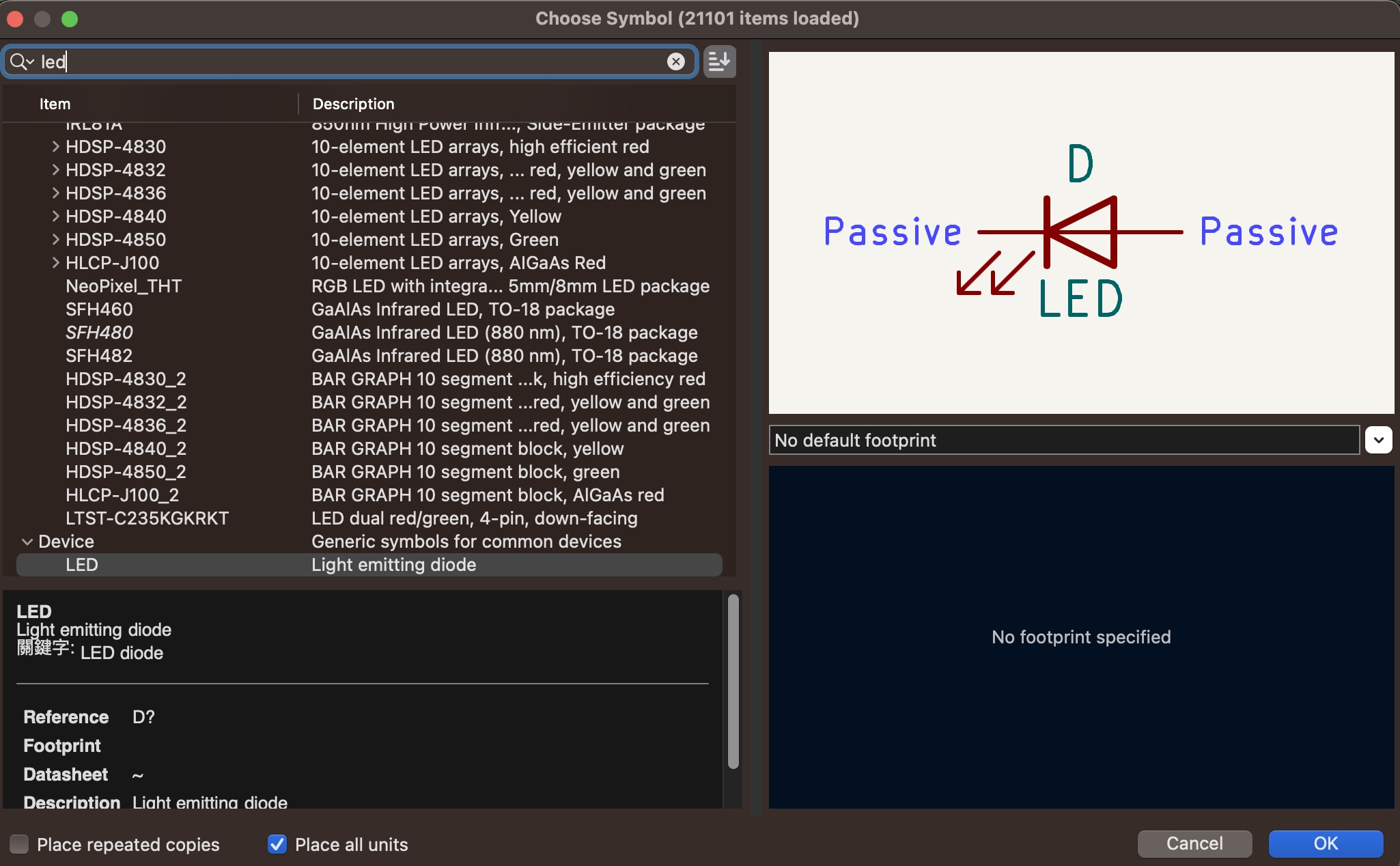Enable Place repeated copies
The width and height of the screenshot is (1400, 866).
[x=19, y=844]
